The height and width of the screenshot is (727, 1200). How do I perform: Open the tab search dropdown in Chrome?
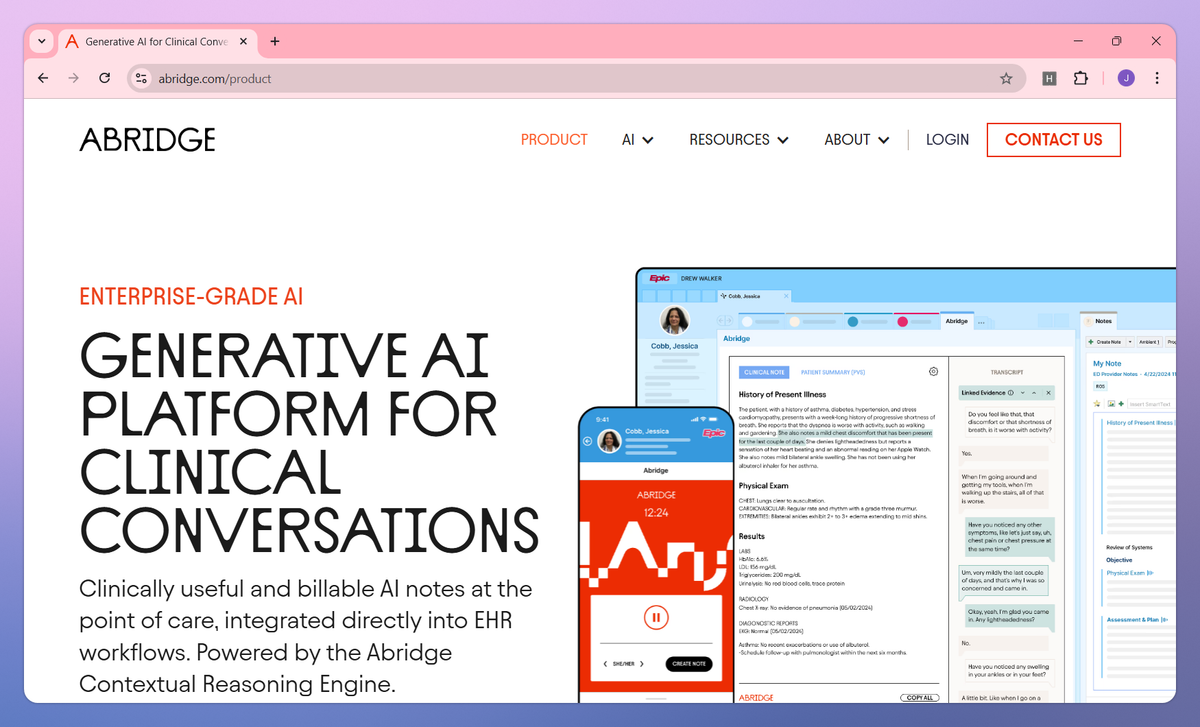pyautogui.click(x=40, y=42)
